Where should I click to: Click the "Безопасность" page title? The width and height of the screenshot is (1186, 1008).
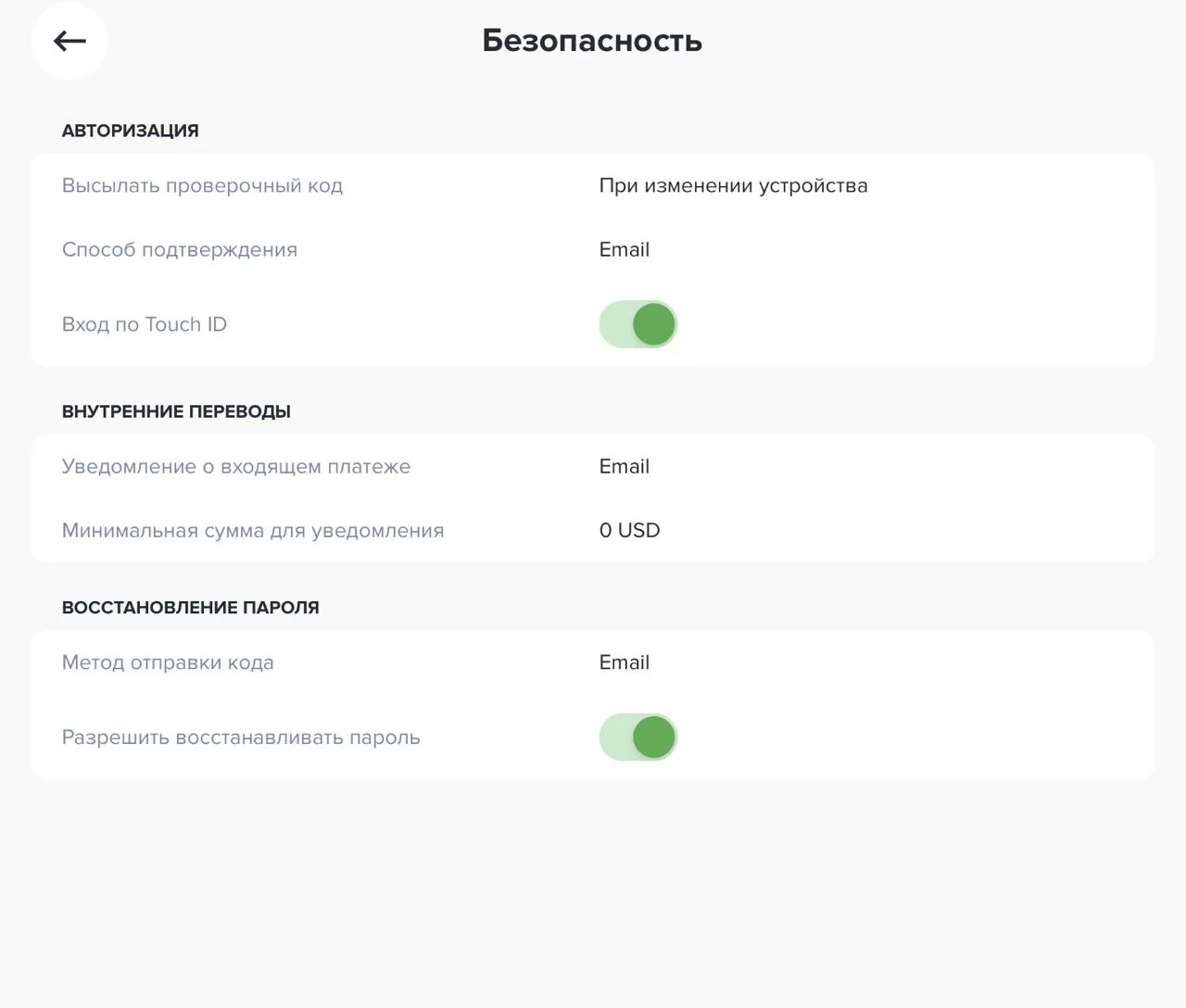tap(592, 41)
